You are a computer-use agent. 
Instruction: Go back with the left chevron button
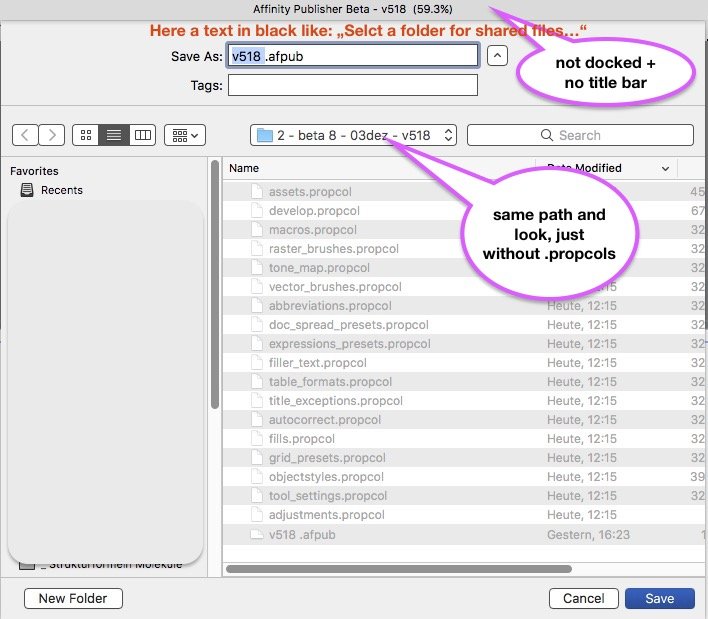pyautogui.click(x=25, y=135)
